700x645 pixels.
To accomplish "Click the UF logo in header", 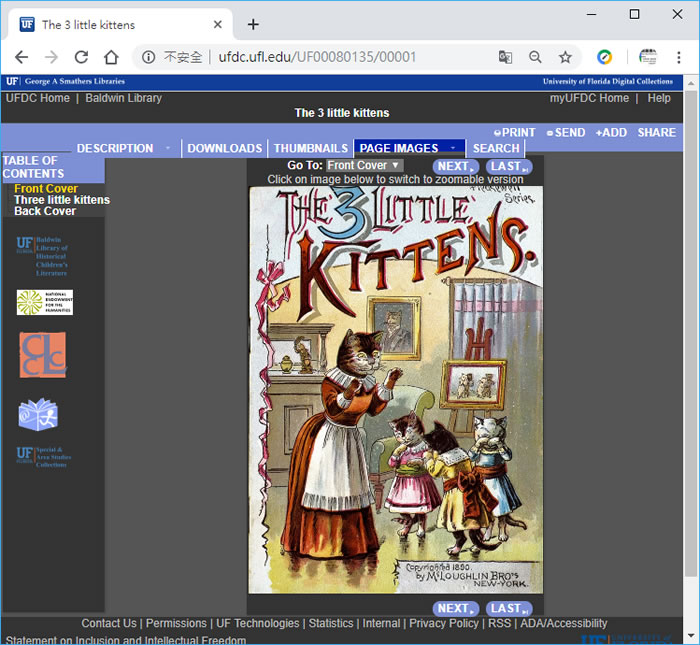I will pyautogui.click(x=12, y=81).
